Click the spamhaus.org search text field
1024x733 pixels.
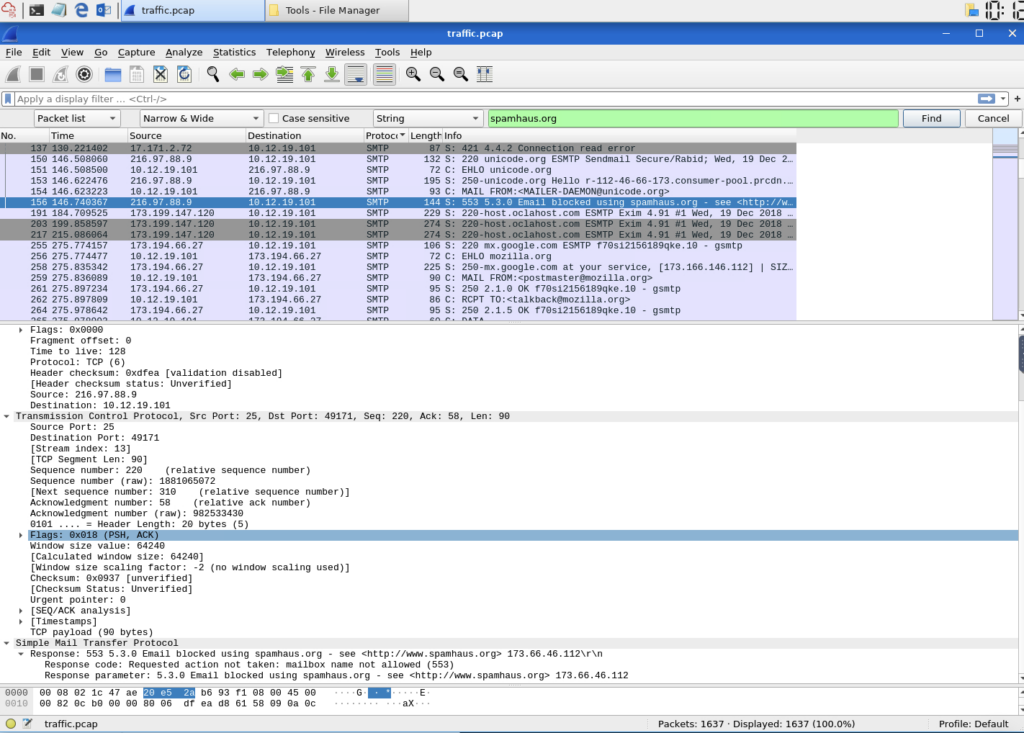coord(693,118)
